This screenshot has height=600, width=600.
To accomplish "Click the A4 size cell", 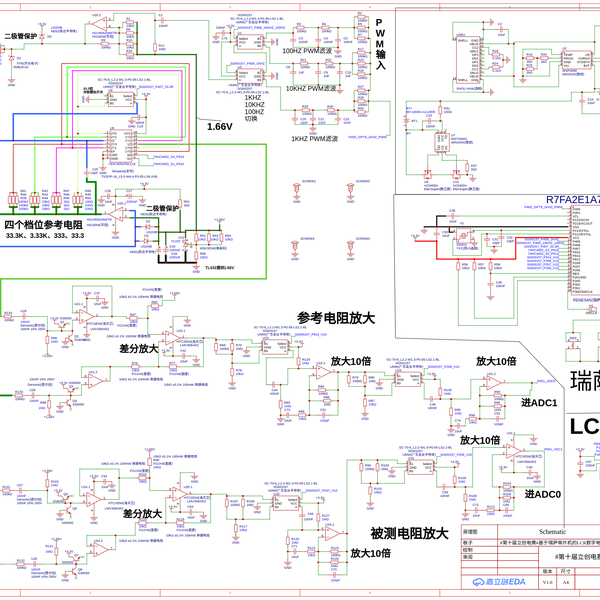I will (x=566, y=582).
